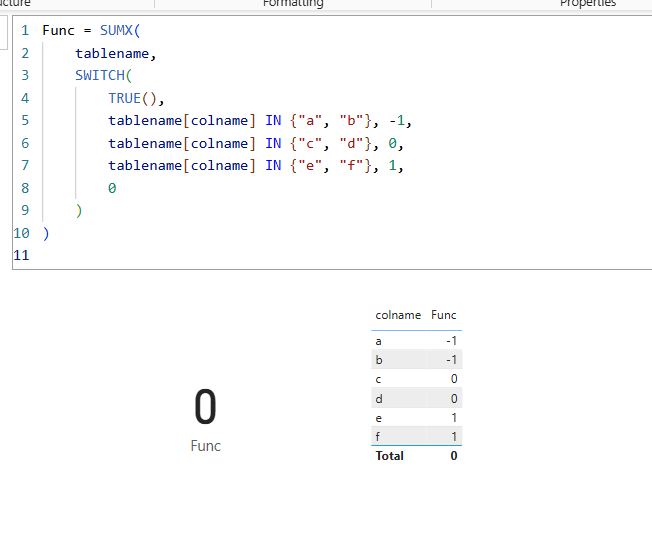This screenshot has width=652, height=559.
Task: Click the -1 value on line 5
Action: 397,121
